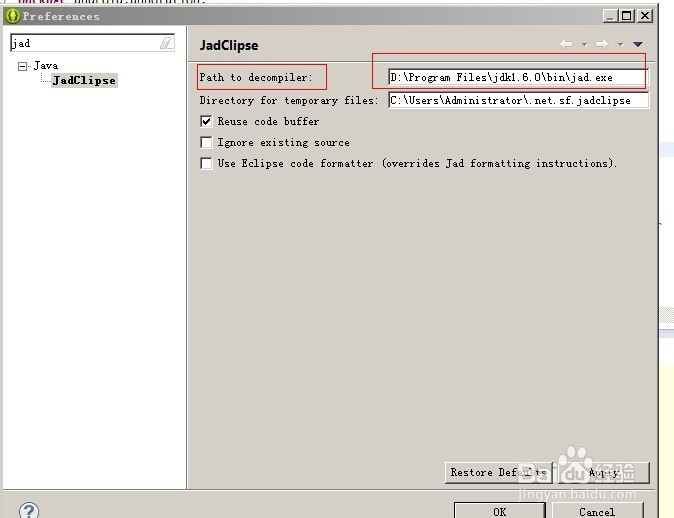The image size is (674, 518).
Task: Click the OK button
Action: pyautogui.click(x=499, y=511)
